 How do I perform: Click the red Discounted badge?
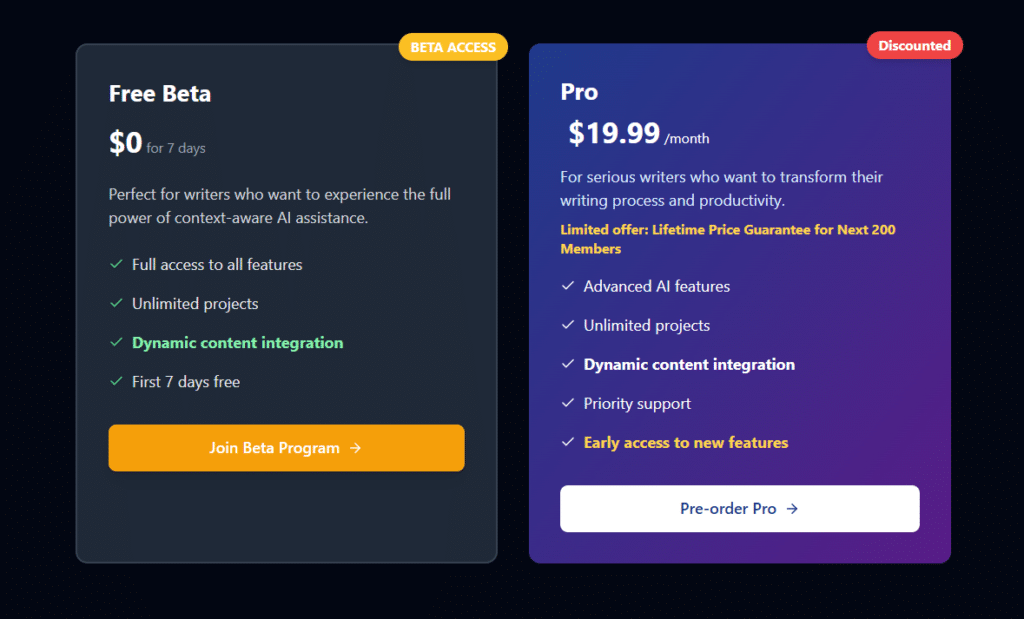[x=914, y=44]
